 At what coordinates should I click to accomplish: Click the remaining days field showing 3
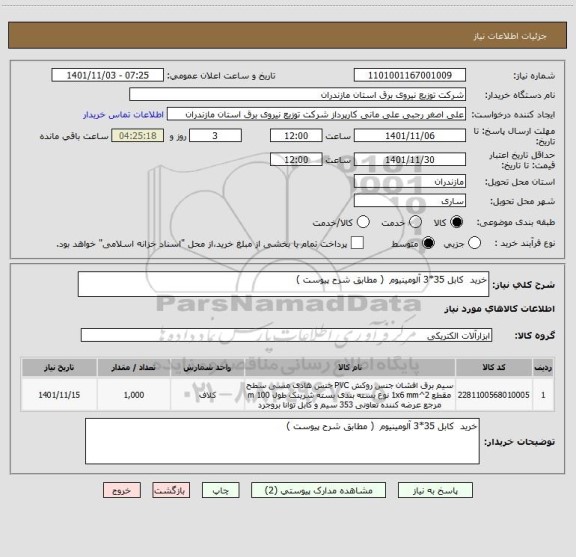point(215,136)
